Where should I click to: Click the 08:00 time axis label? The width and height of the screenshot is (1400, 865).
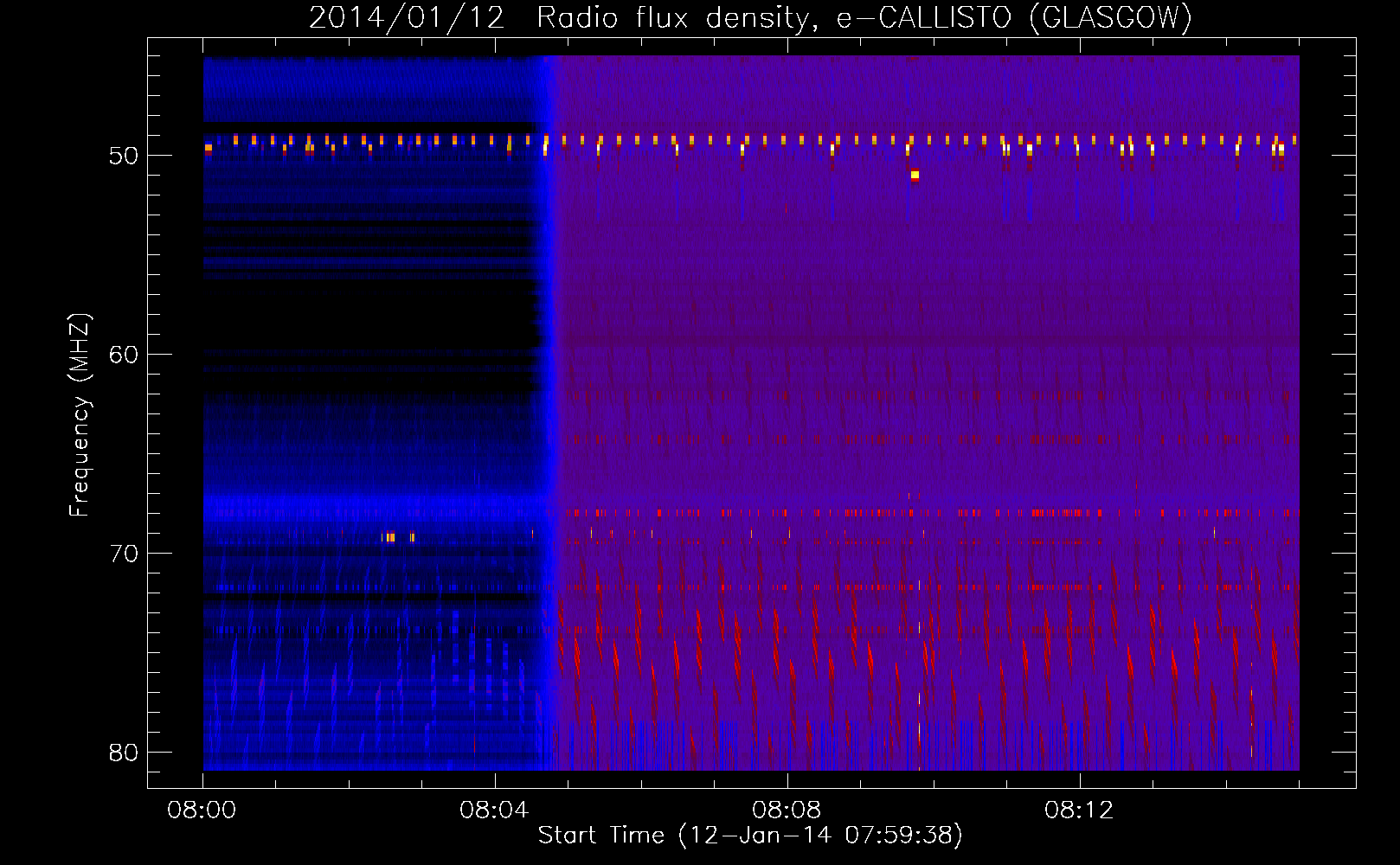pos(202,811)
